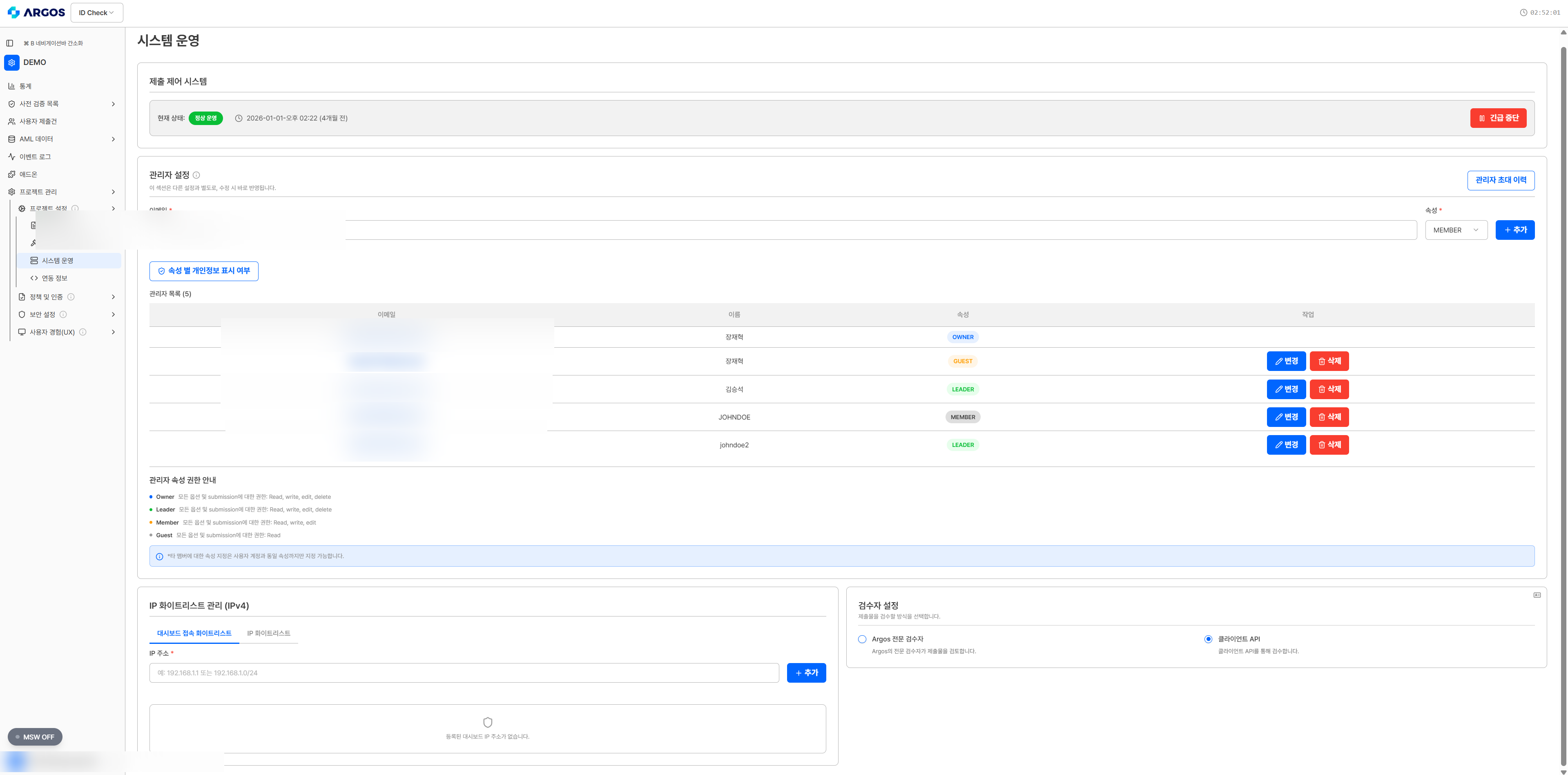The image size is (1568, 775).
Task: Click 삭제 for the JOHNDOE row
Action: coord(1329,417)
